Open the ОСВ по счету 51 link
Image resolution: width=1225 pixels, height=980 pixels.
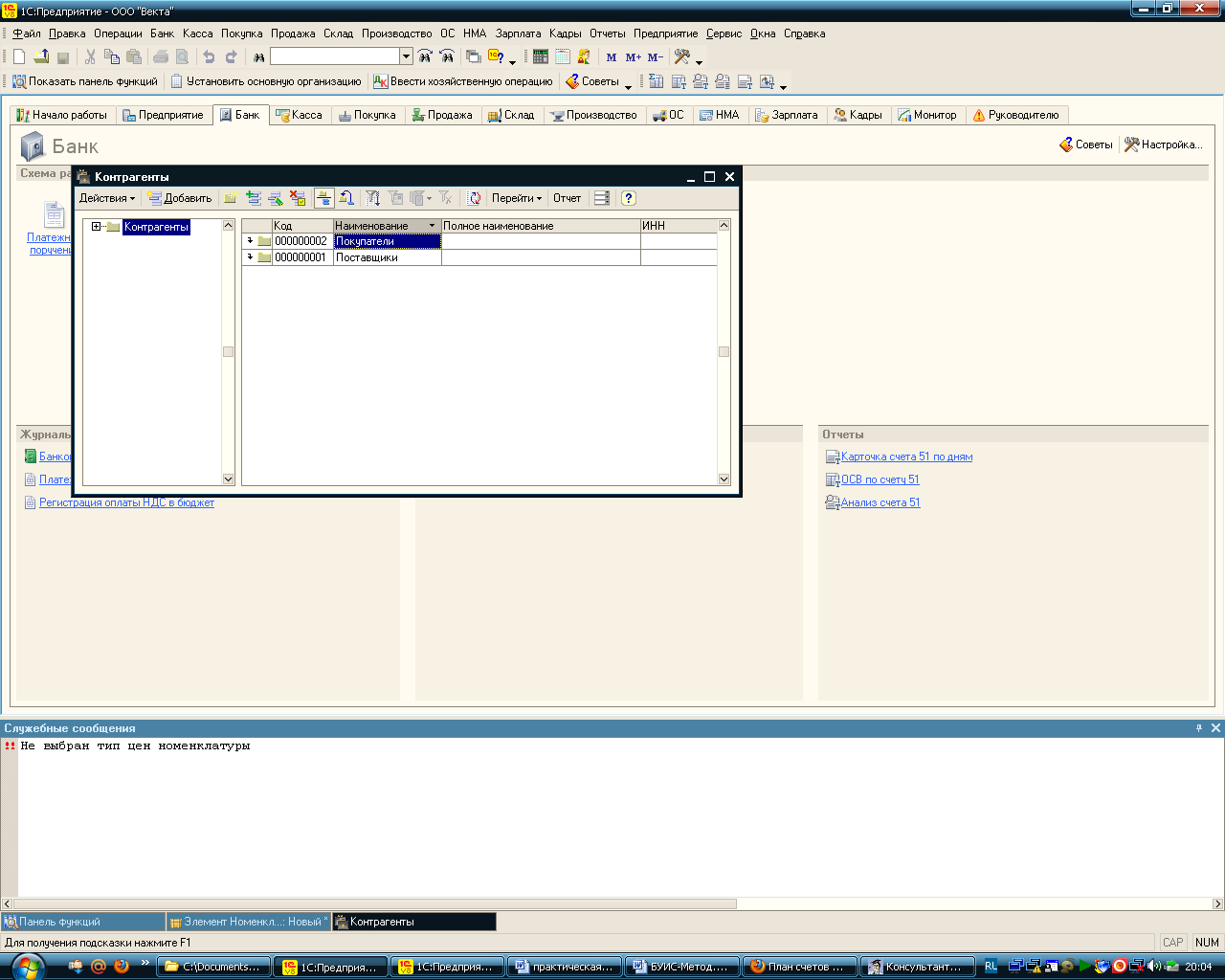pyautogui.click(x=880, y=479)
